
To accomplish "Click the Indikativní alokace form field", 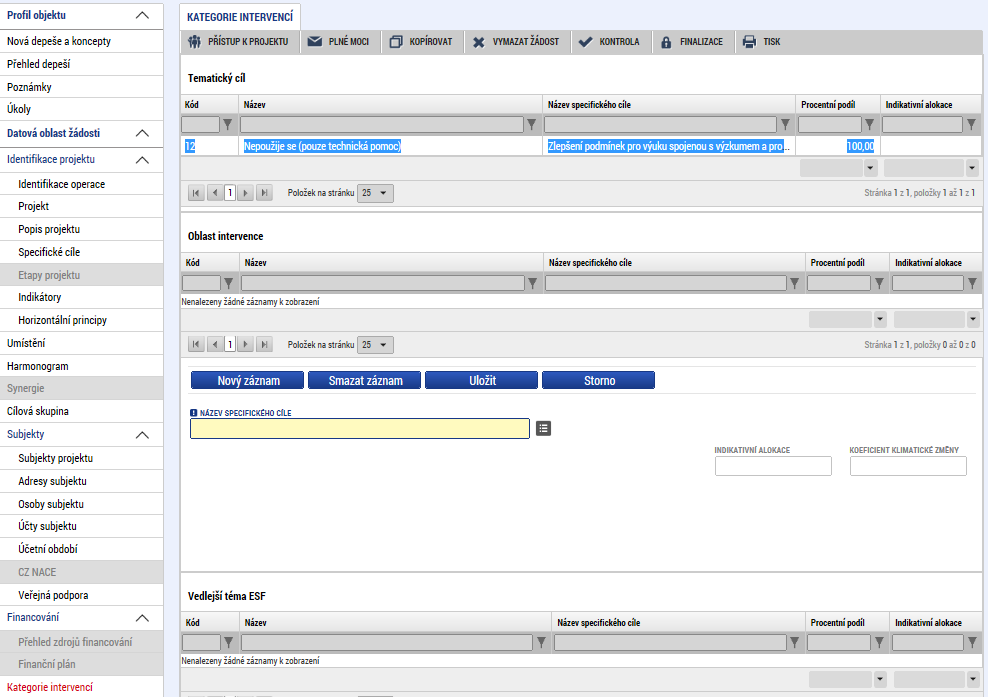I will tap(773, 466).
